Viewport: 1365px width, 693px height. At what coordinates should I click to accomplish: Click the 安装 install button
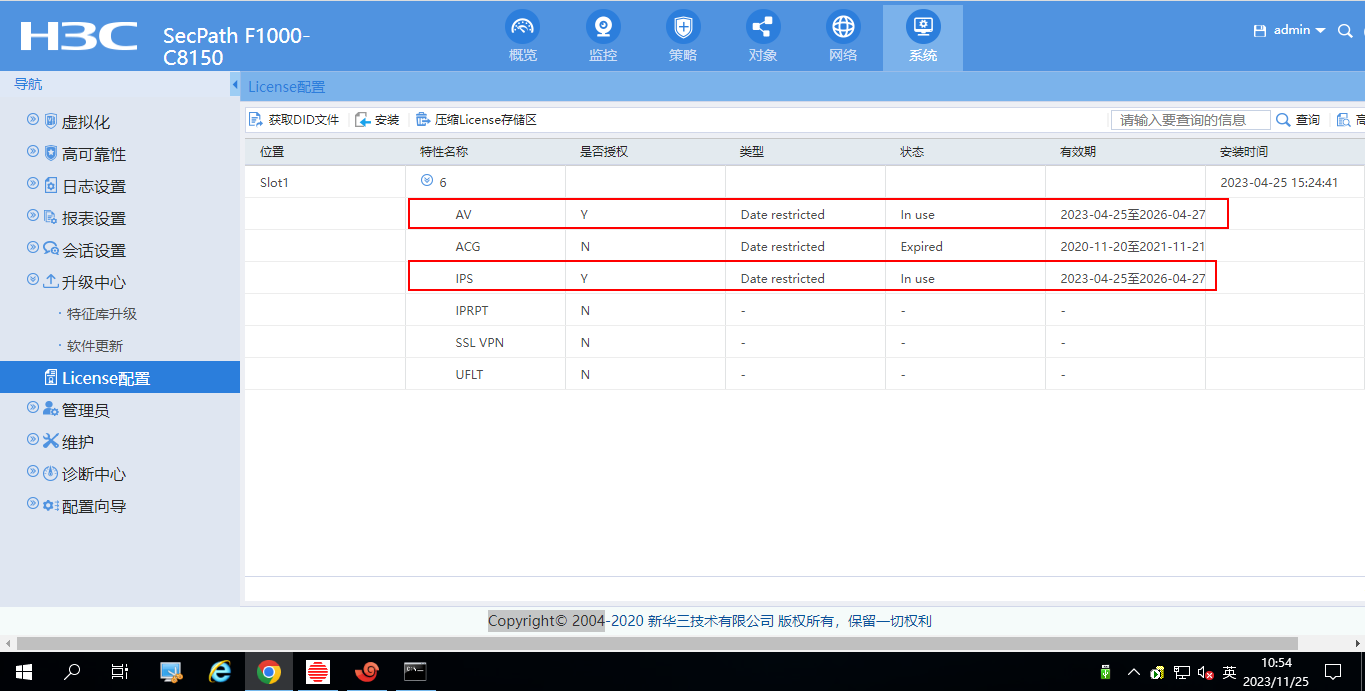pyautogui.click(x=377, y=120)
